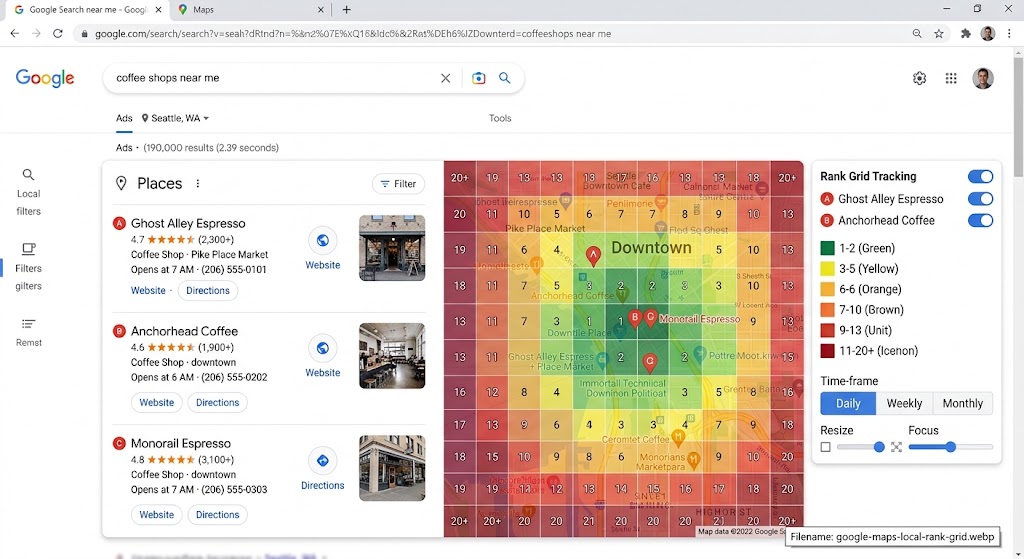1024x559 pixels.
Task: Click Ghost Alley Espresso Directions button
Action: 208,291
